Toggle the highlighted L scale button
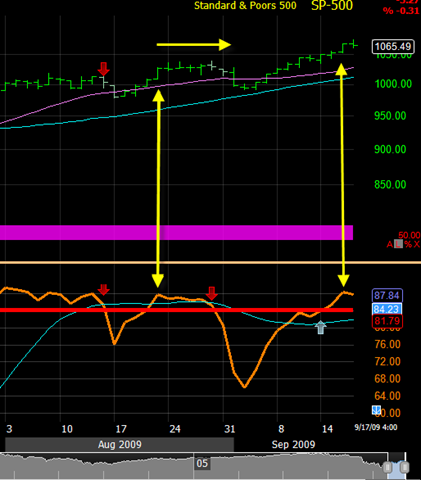This screenshot has height=480, width=421. (399, 244)
